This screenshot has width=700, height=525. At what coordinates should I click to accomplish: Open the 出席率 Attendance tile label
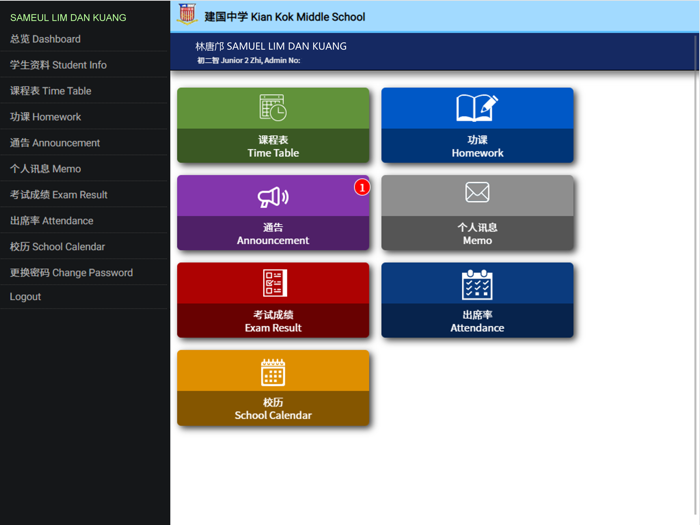477,321
